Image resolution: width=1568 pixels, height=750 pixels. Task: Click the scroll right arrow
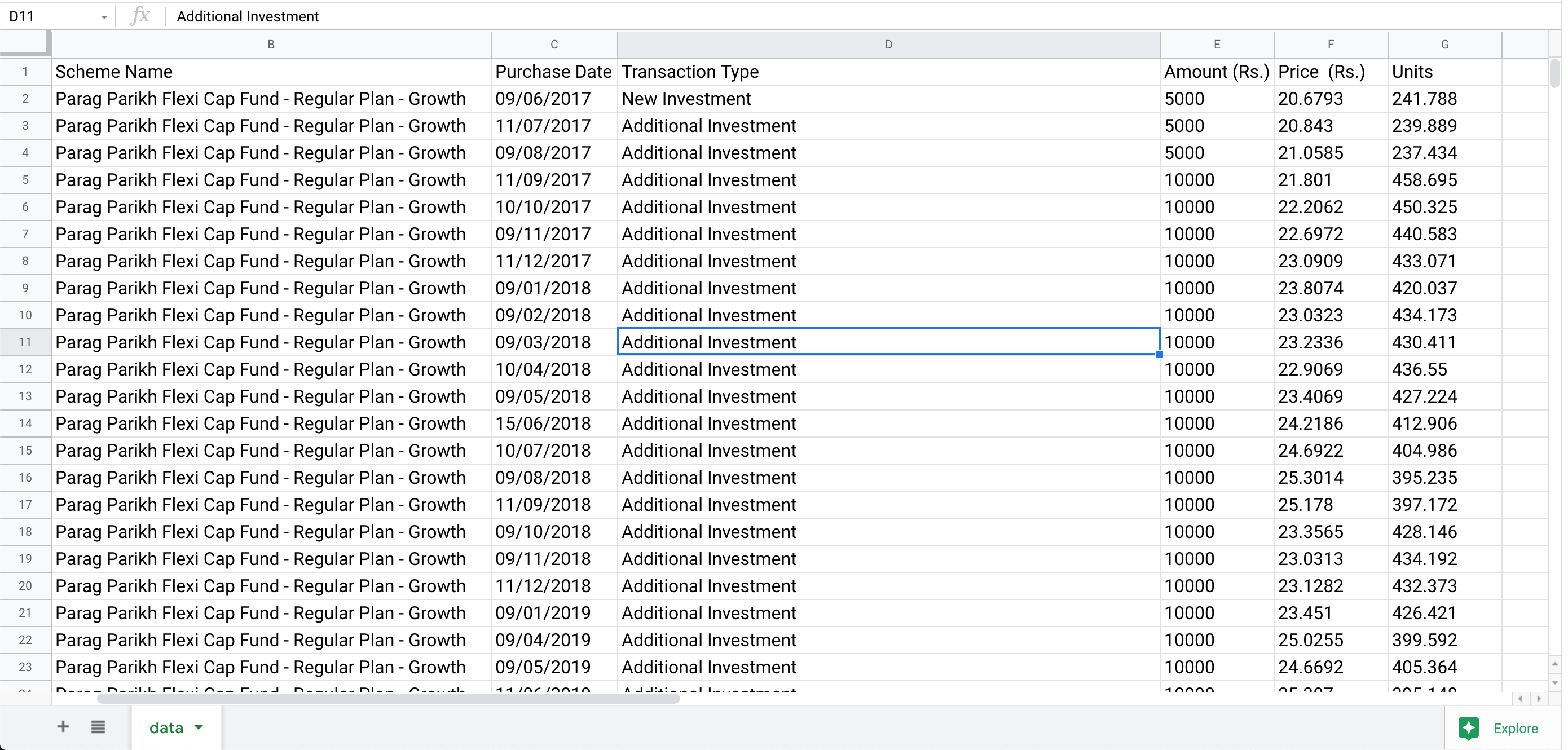pos(1539,699)
